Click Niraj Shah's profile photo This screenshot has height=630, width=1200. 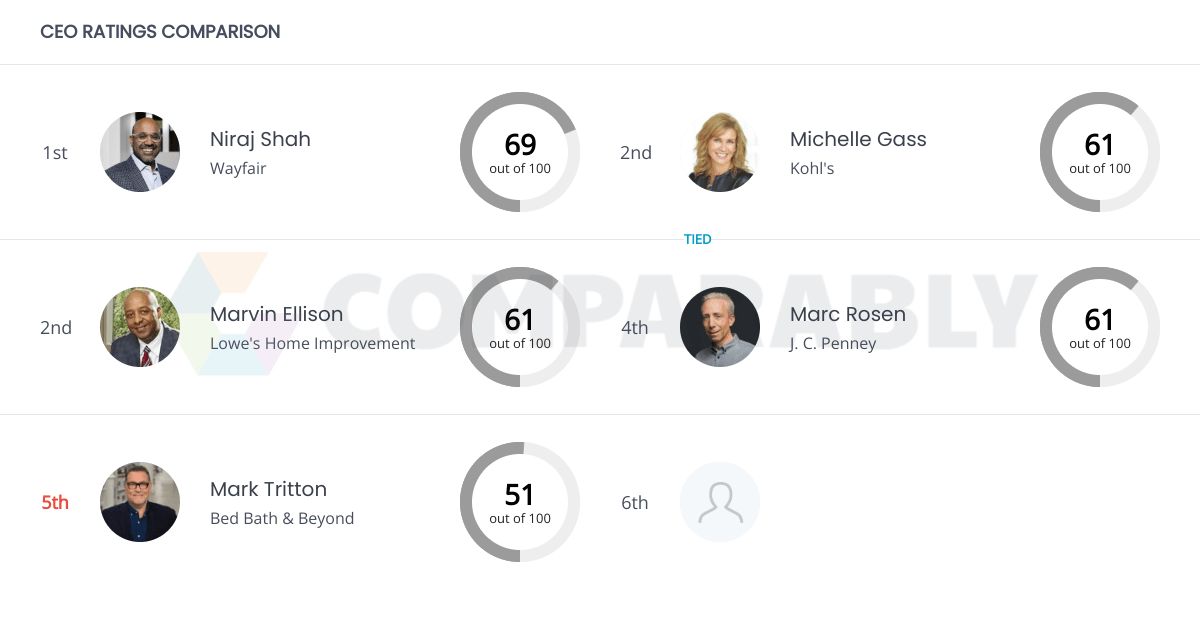(140, 152)
